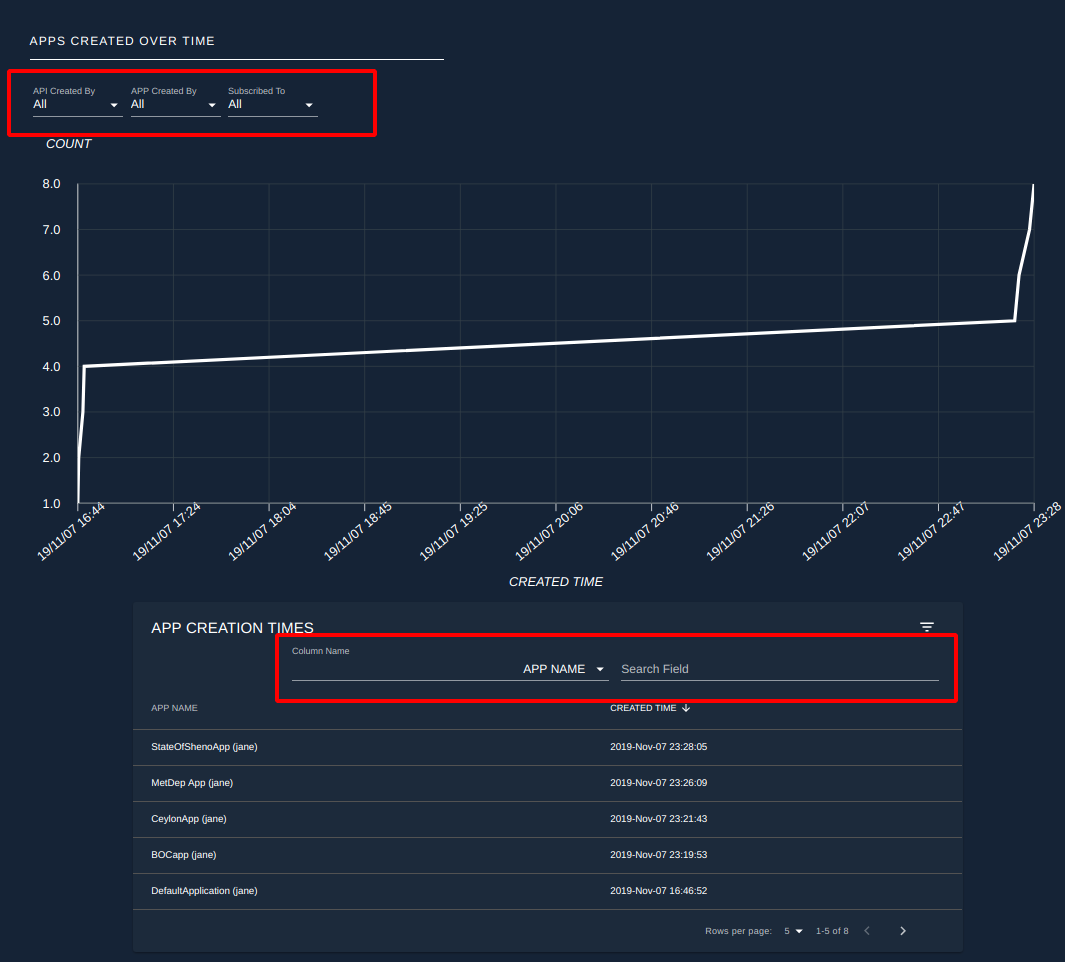This screenshot has height=962, width=1065.
Task: Click the Created Time sort arrow
Action: [686, 708]
